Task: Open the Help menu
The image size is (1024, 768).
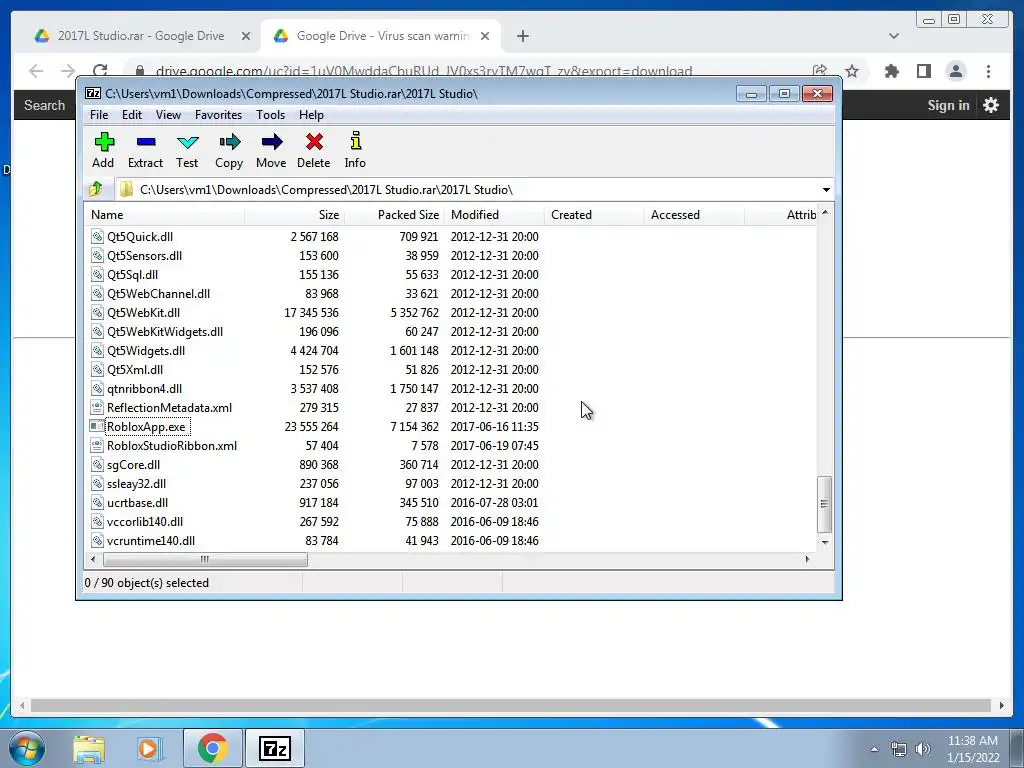Action: click(311, 115)
